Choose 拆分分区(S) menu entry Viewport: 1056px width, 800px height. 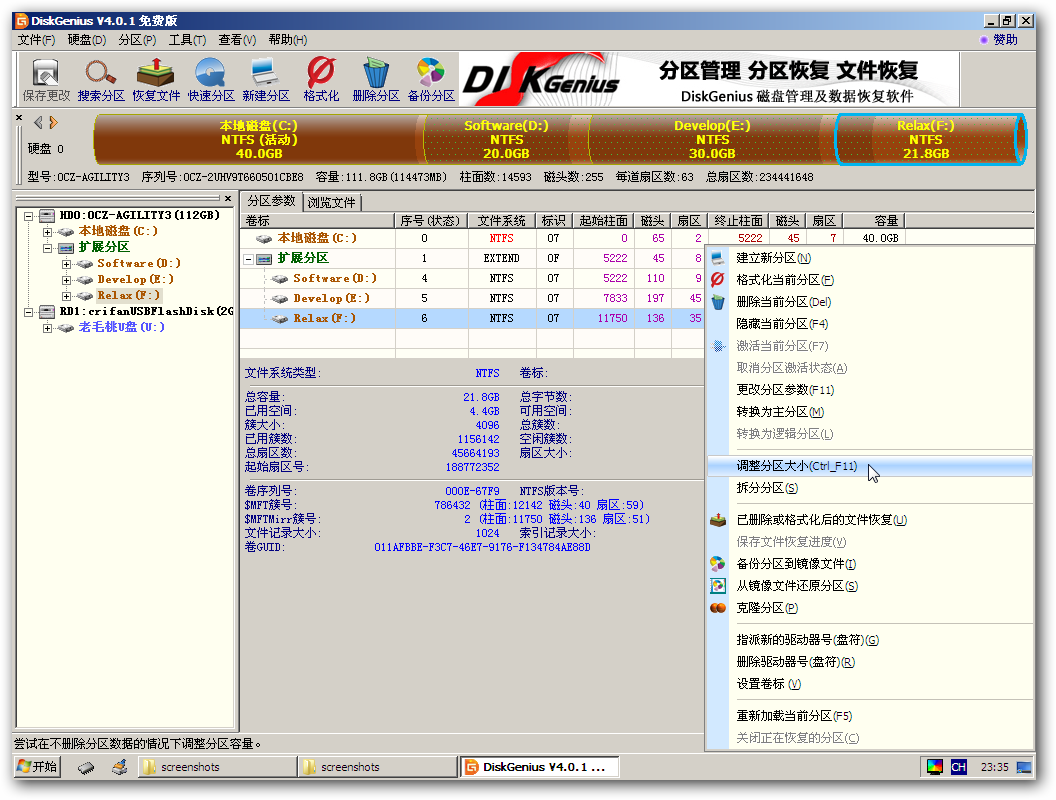pyautogui.click(x=869, y=488)
